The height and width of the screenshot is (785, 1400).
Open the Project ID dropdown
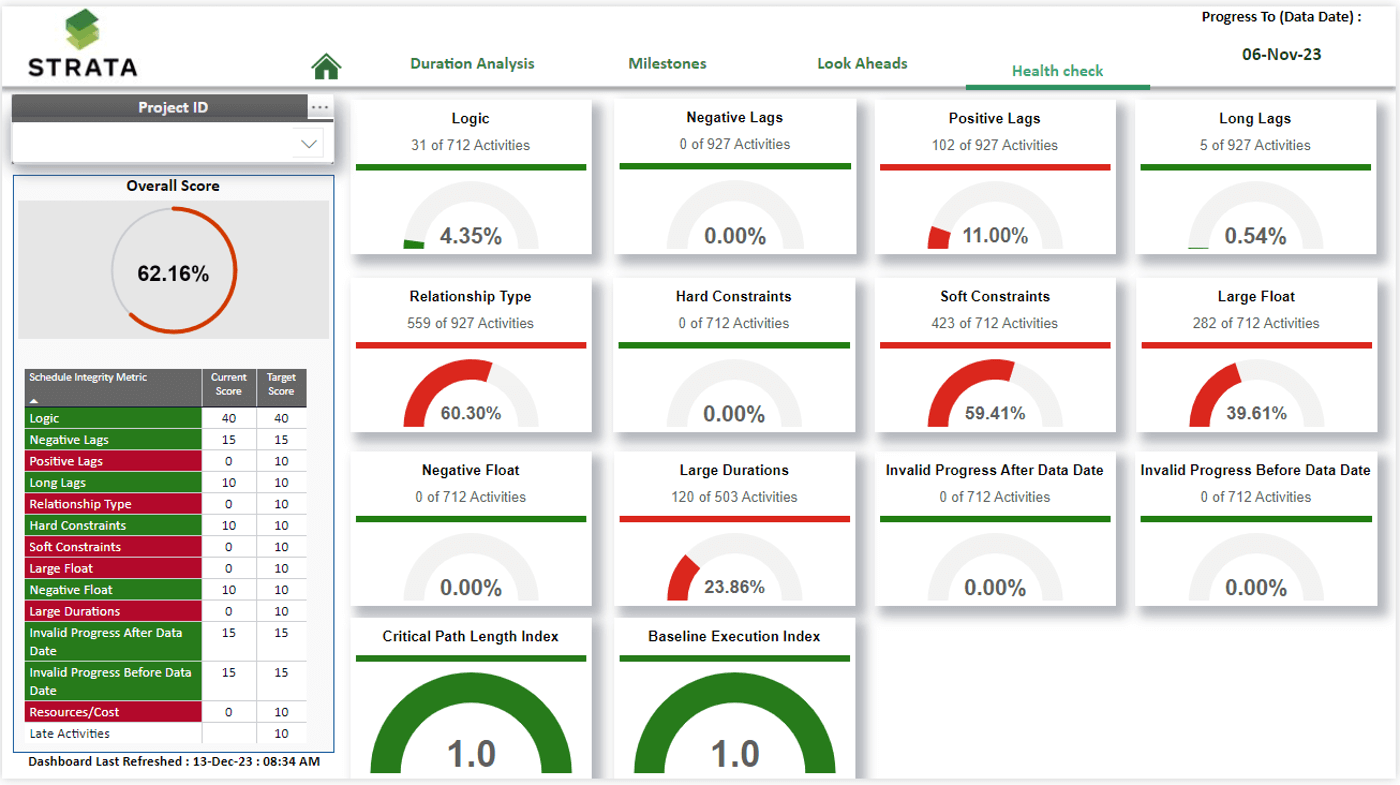(308, 143)
